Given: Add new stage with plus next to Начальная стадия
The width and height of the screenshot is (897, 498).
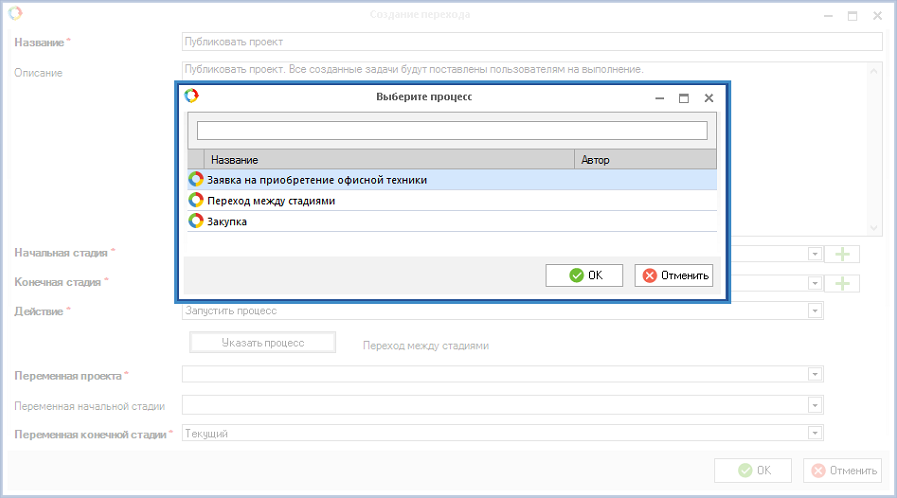Looking at the screenshot, I should pos(843,254).
